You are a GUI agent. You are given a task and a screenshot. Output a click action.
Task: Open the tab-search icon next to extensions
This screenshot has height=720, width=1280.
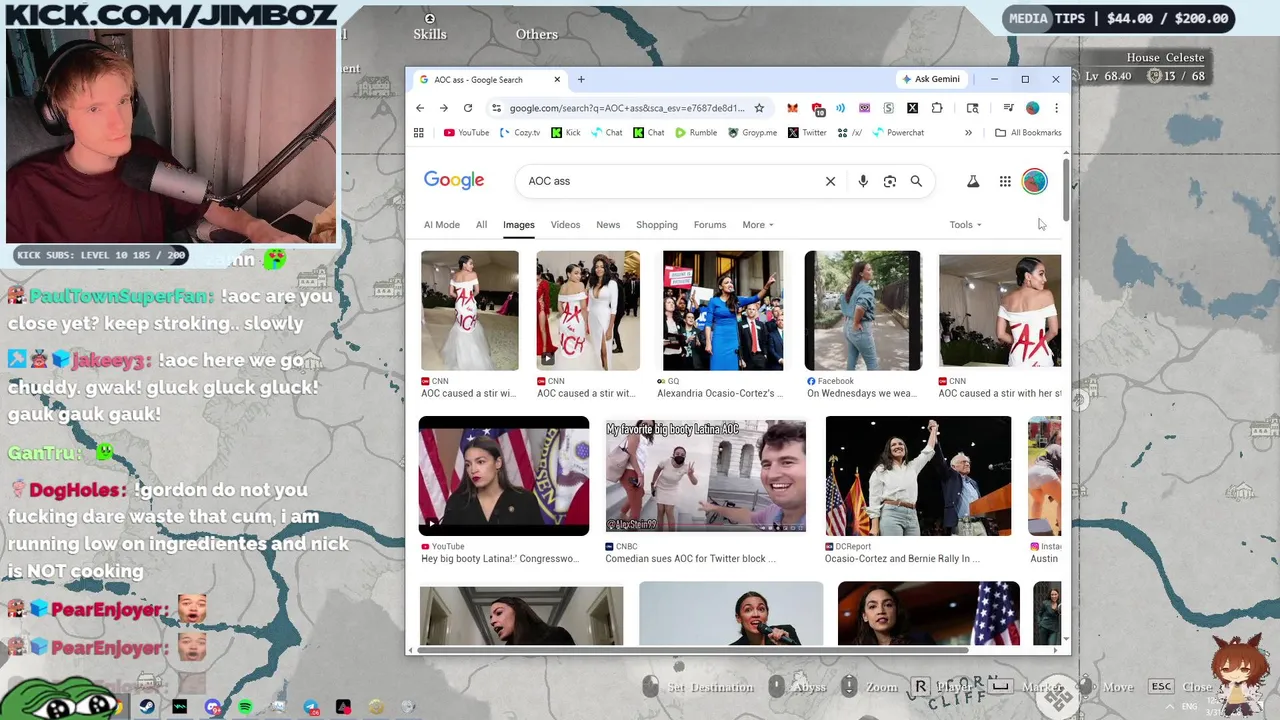[x=972, y=108]
